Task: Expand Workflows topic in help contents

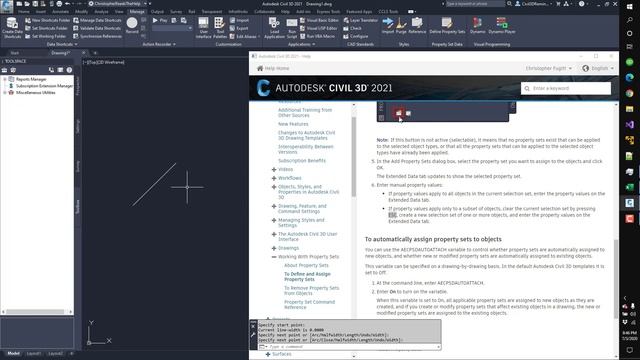Action: pyautogui.click(x=274, y=178)
